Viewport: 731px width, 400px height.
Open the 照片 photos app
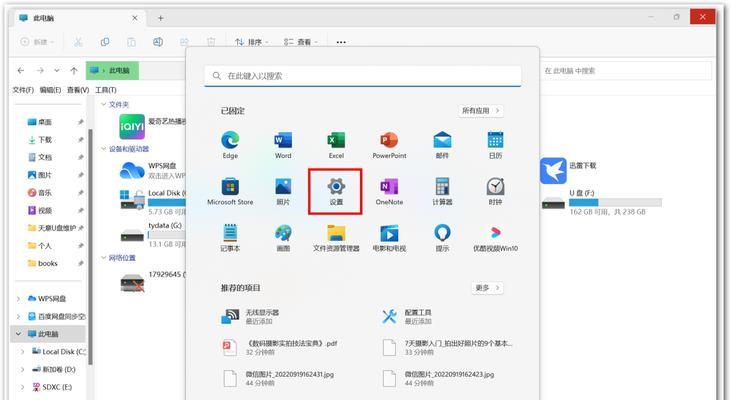click(x=283, y=192)
